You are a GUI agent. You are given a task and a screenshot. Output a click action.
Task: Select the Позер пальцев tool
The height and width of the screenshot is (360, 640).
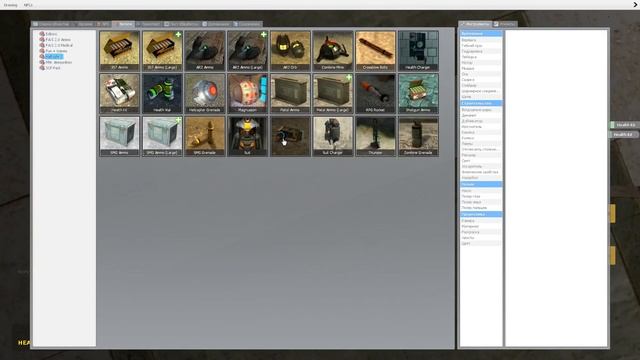[481, 208]
